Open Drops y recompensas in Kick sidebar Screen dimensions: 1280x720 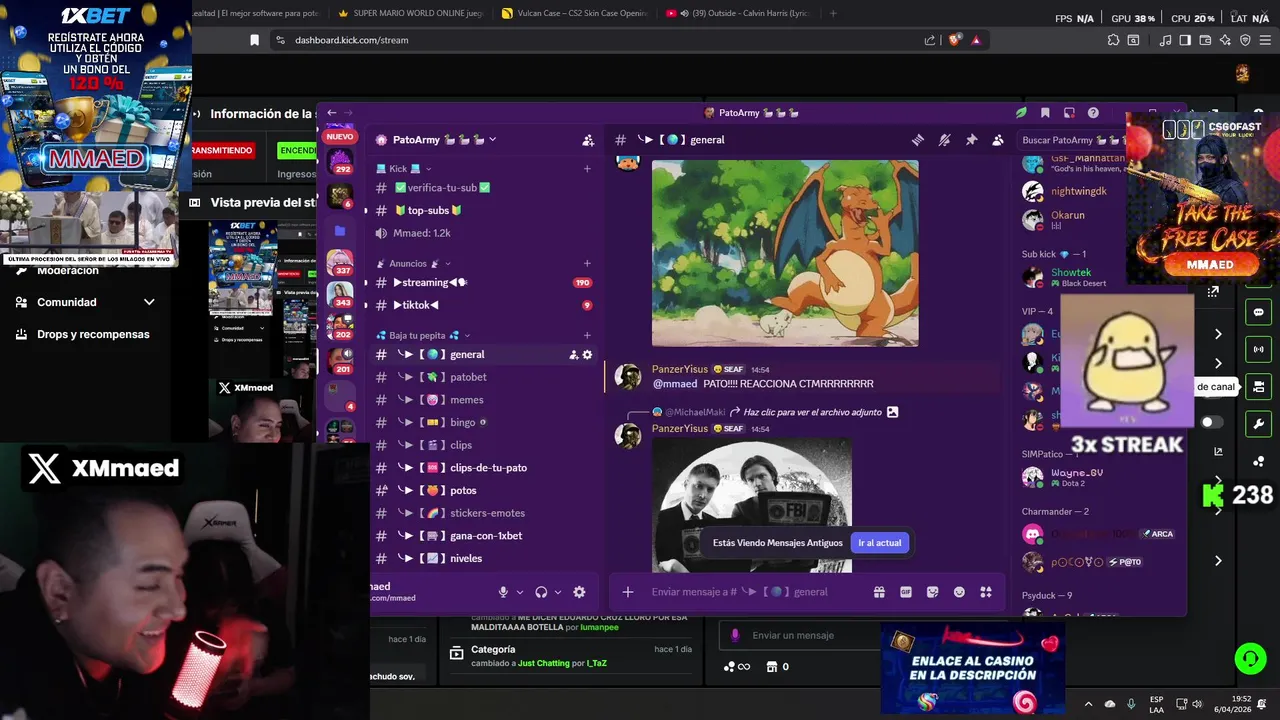(x=85, y=334)
